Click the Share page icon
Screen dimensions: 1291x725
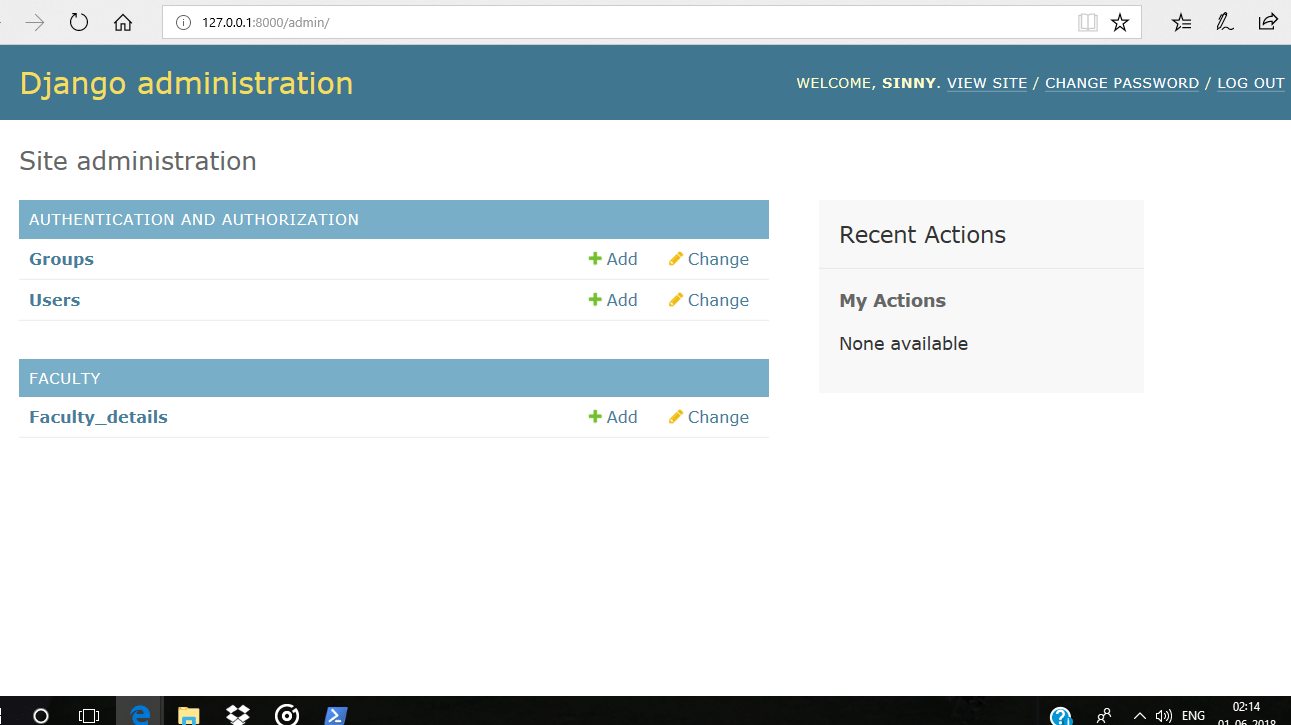pyautogui.click(x=1268, y=22)
